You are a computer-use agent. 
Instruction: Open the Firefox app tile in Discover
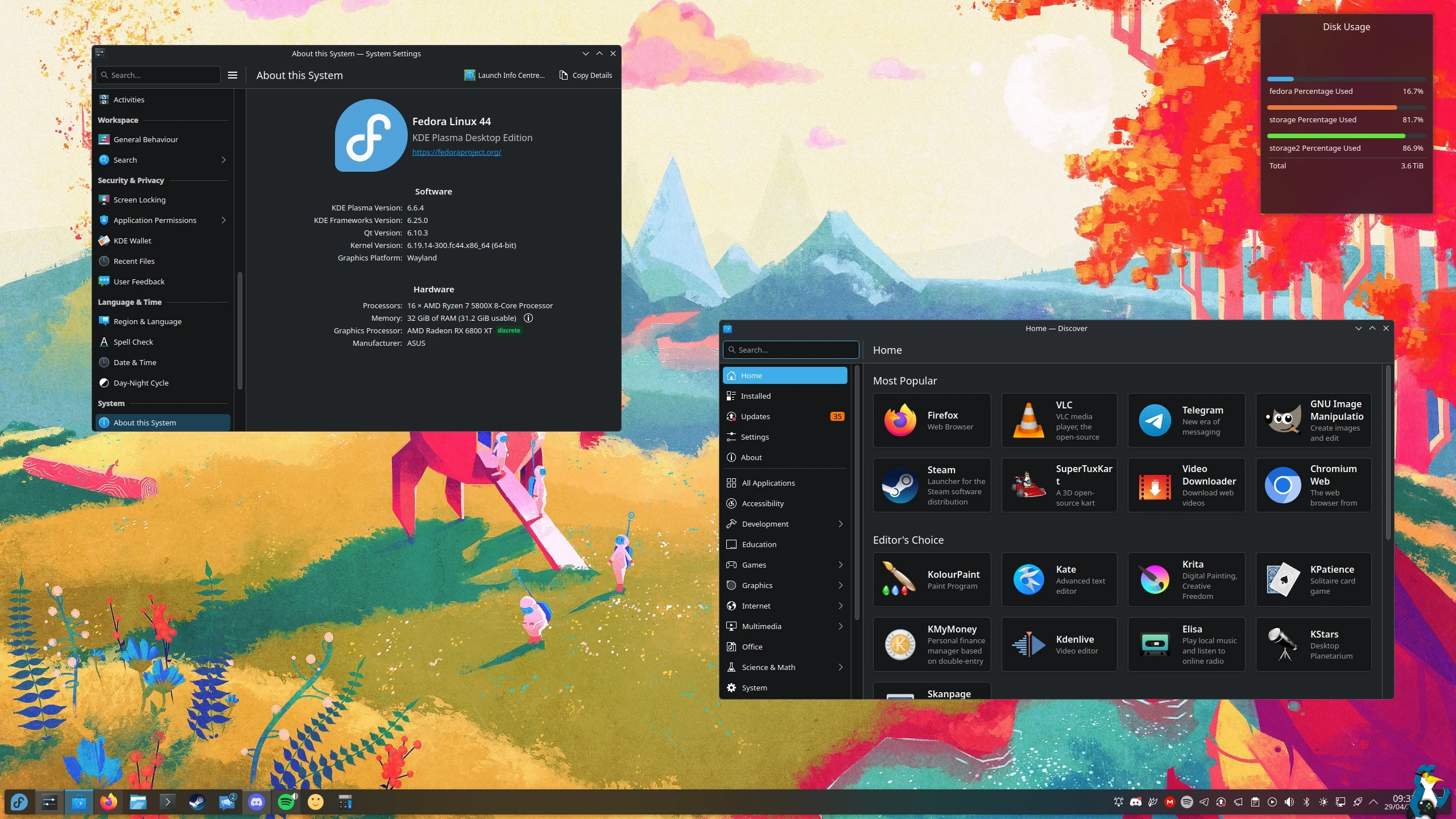coord(932,420)
